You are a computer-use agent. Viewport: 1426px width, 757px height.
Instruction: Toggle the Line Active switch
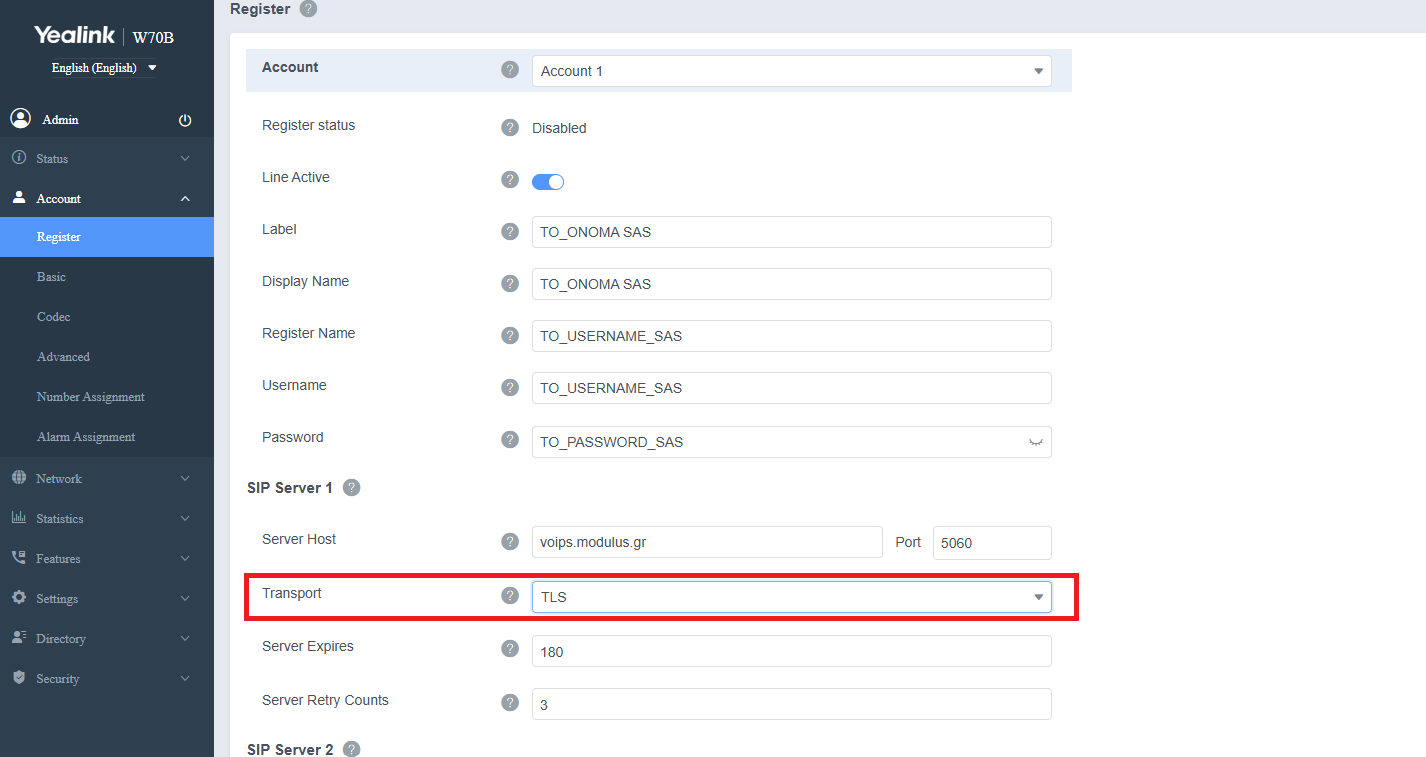click(x=548, y=182)
